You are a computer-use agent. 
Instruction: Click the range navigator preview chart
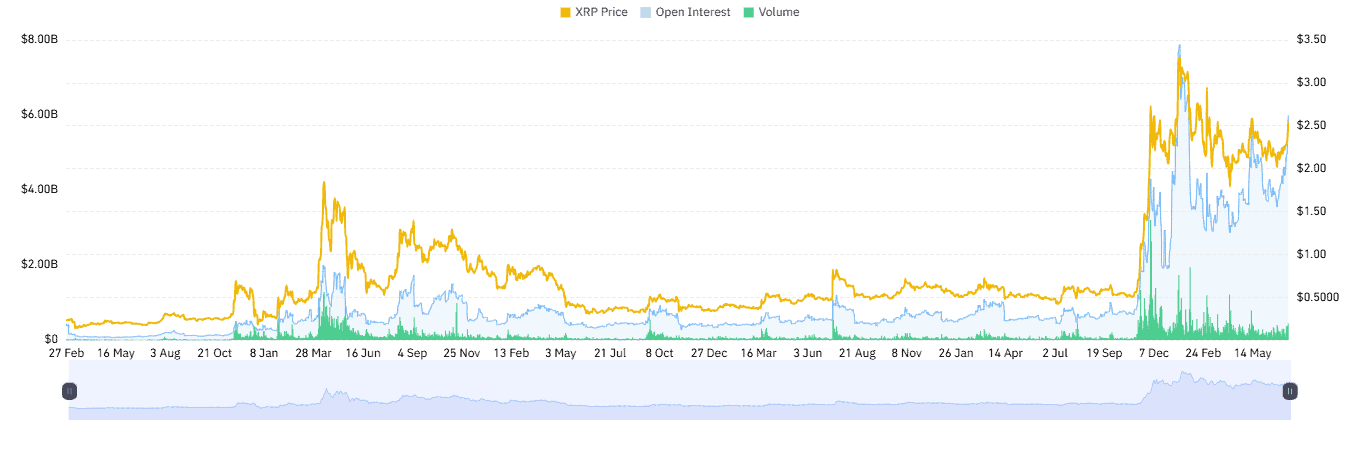click(x=680, y=390)
